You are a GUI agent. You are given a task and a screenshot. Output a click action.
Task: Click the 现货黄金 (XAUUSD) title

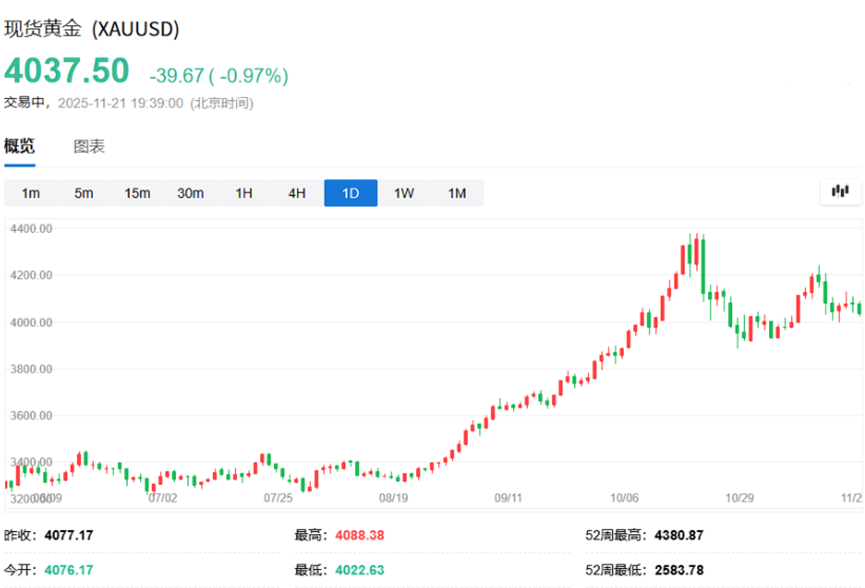92,29
